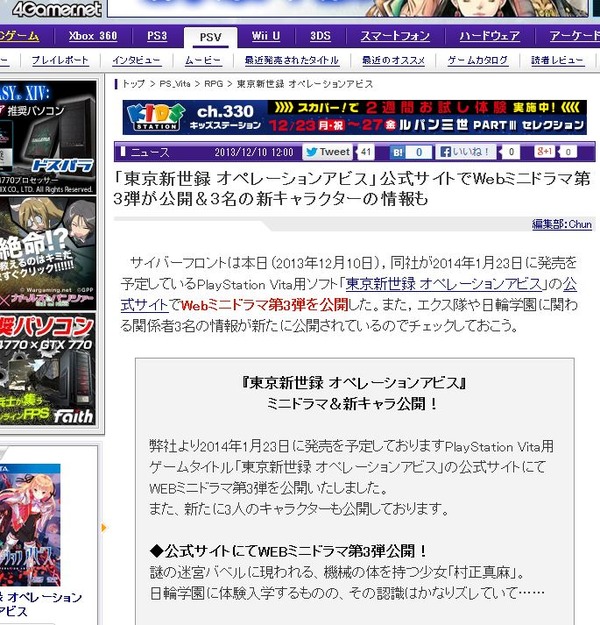Click the Google +1 button
The height and width of the screenshot is (625, 600).
coord(545,151)
